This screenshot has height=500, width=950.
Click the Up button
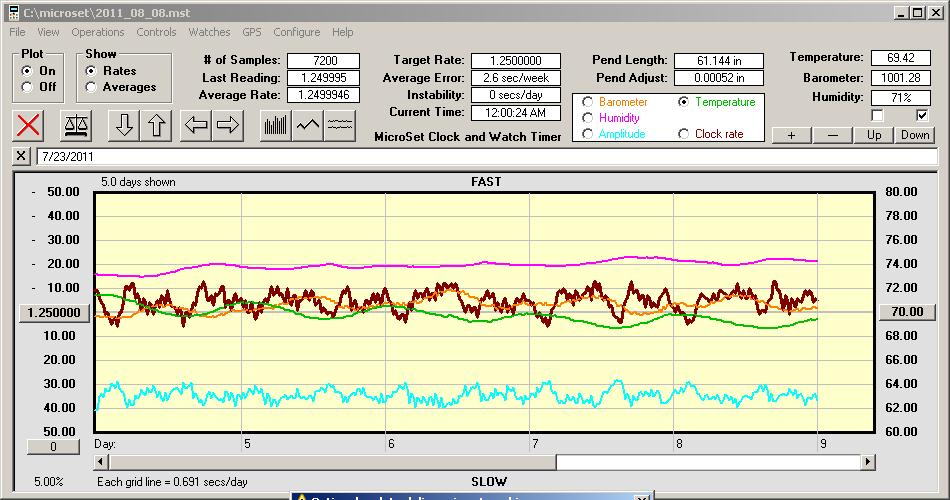pos(874,135)
